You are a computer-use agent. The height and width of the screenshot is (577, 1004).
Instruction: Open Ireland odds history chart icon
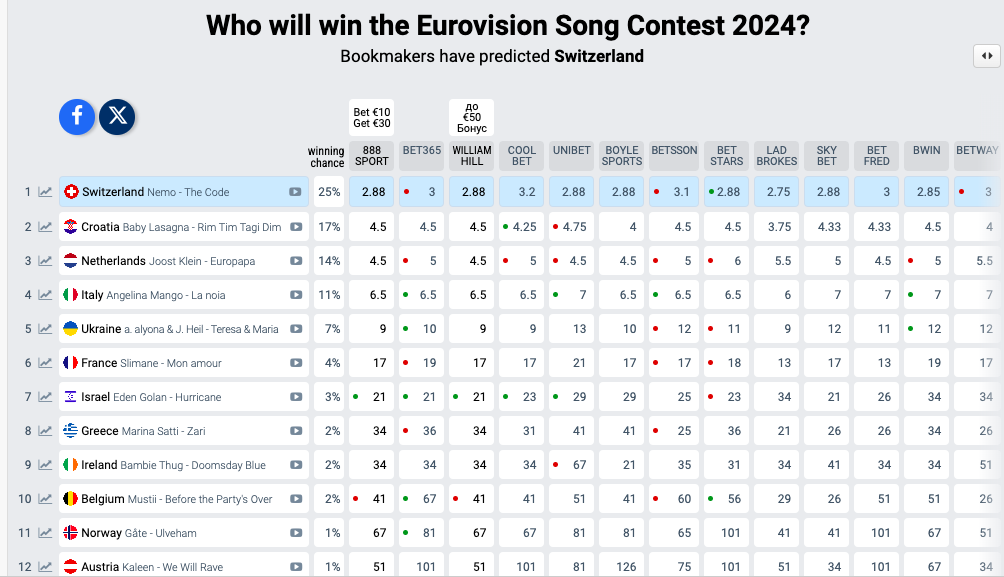coord(45,465)
